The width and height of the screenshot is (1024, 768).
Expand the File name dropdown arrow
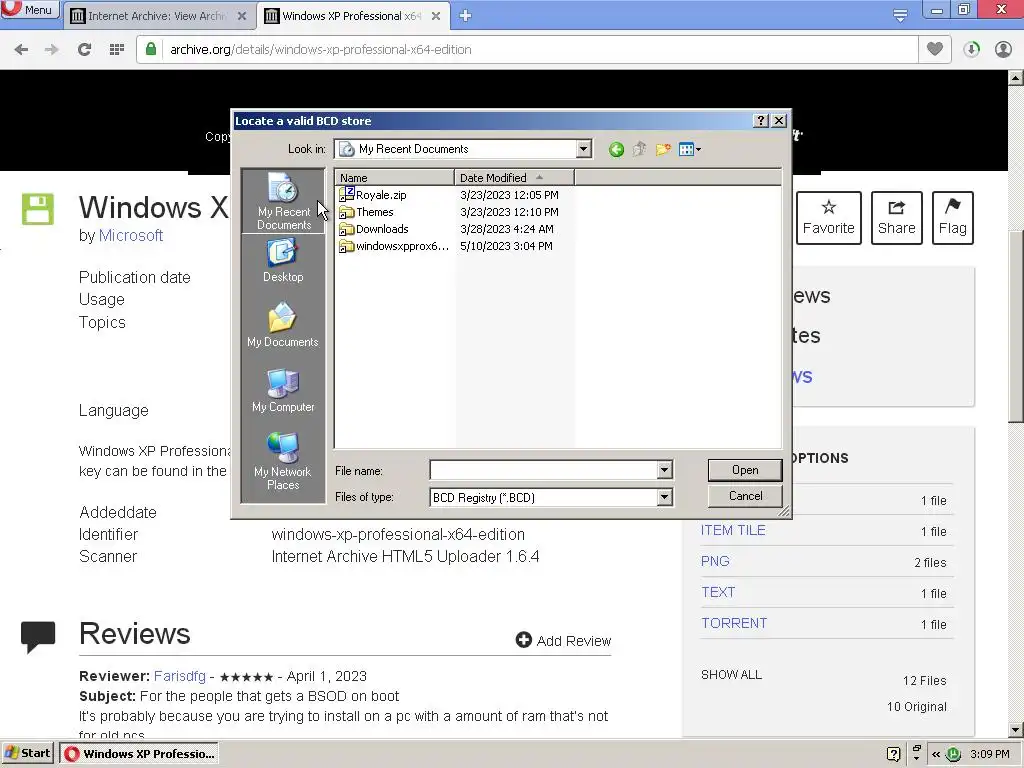[x=664, y=470]
